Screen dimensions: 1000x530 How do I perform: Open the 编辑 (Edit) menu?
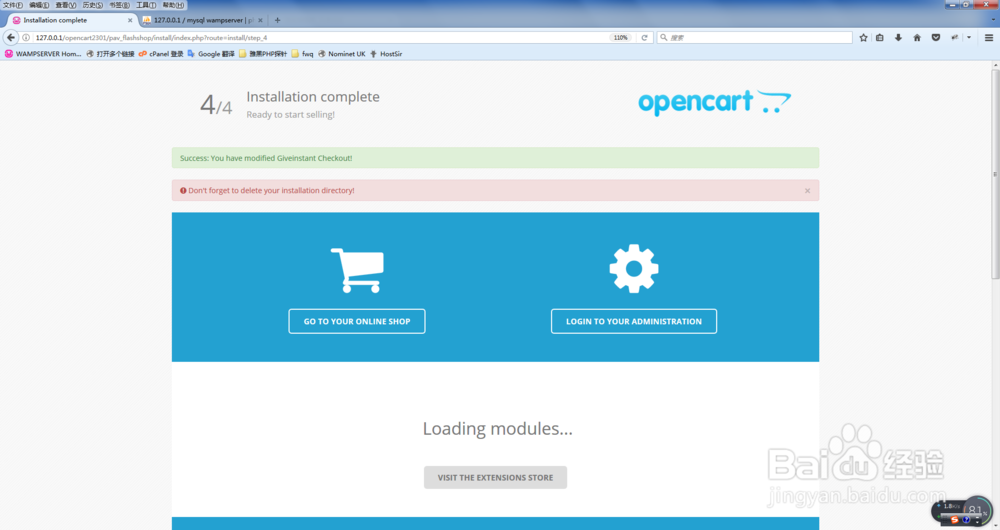point(39,5)
